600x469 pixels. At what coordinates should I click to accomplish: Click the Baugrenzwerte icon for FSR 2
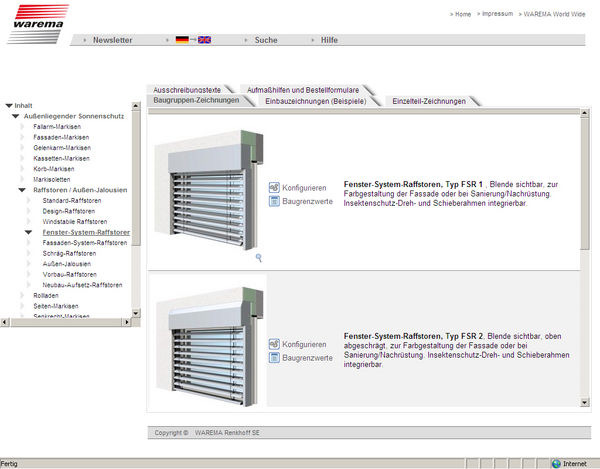click(274, 357)
